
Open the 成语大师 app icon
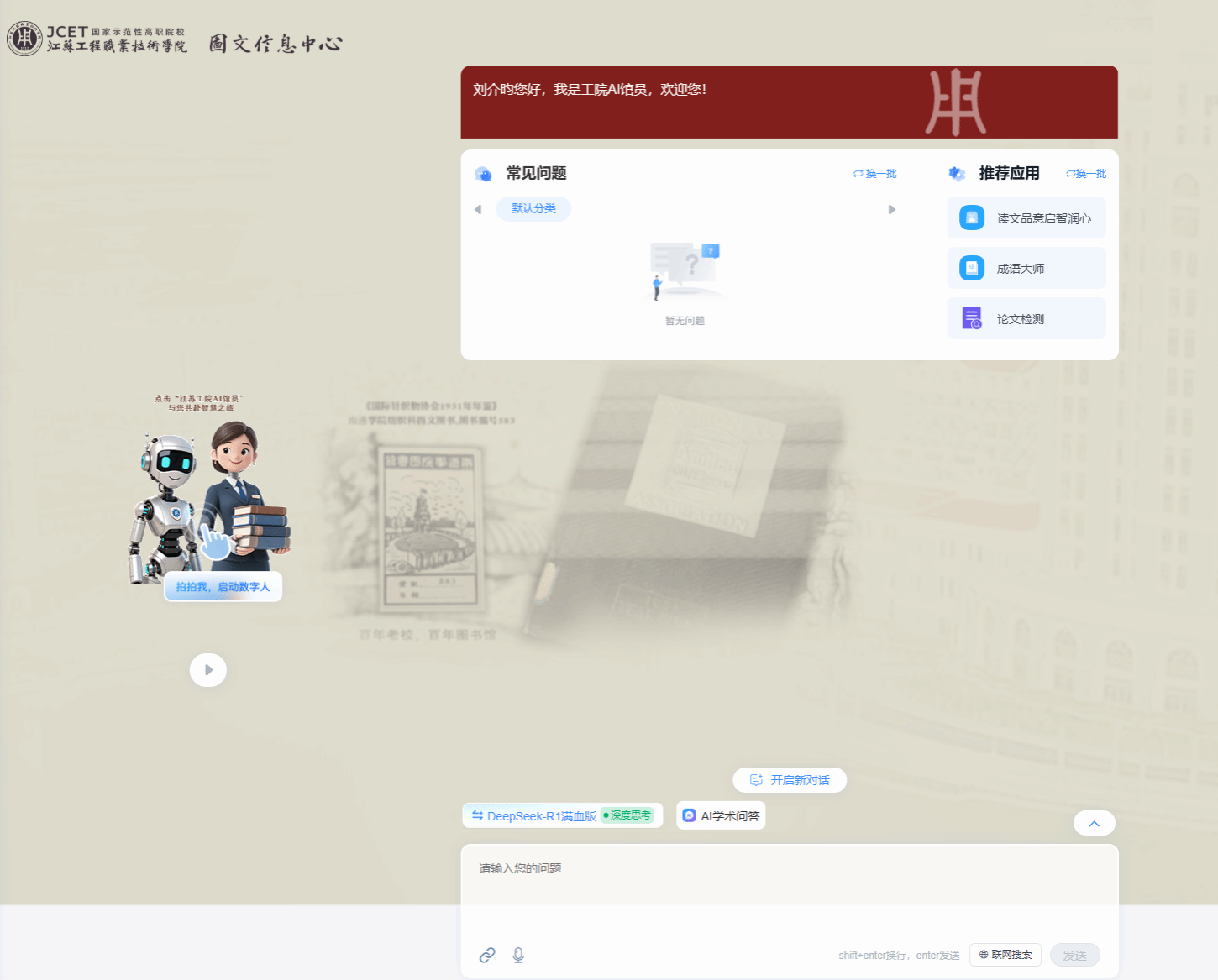click(x=972, y=269)
